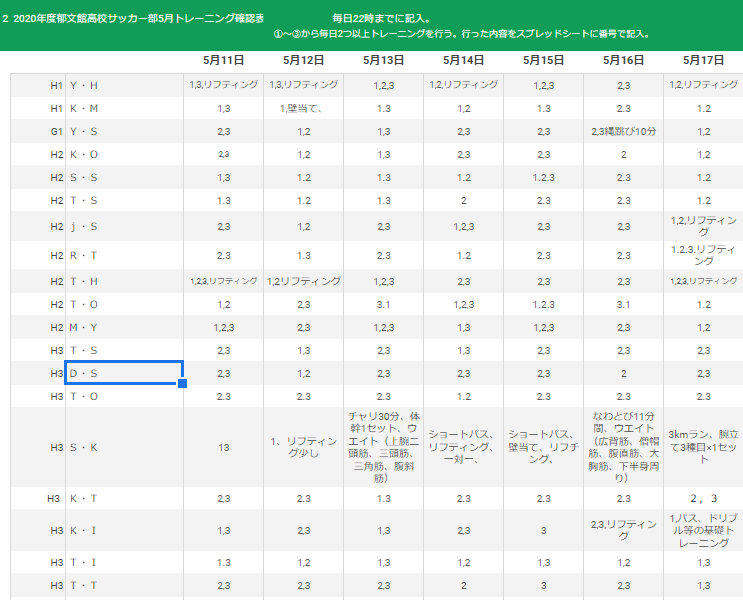
Task: Click the blue fill handle on D・S cell
Action: point(182,384)
